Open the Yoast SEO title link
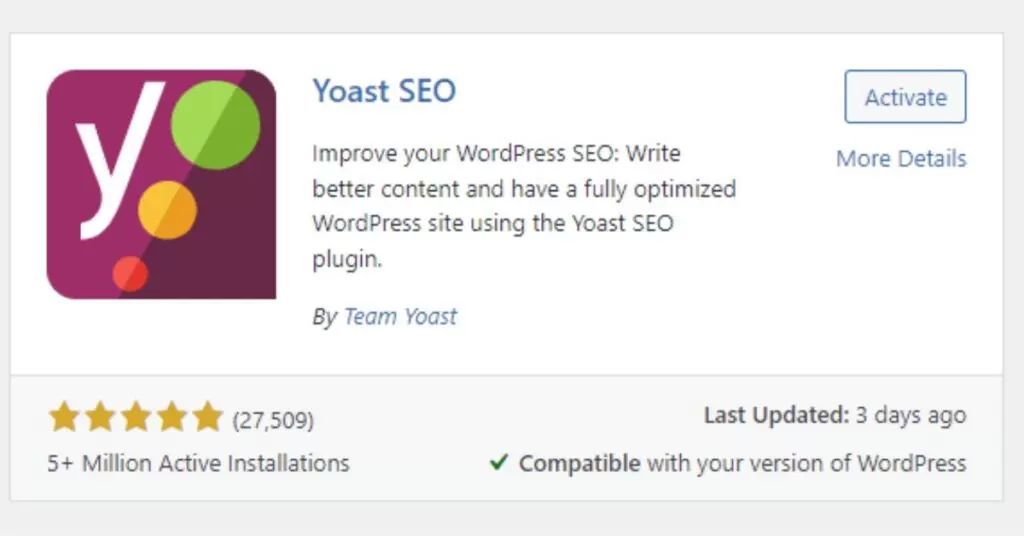 pyautogui.click(x=384, y=91)
